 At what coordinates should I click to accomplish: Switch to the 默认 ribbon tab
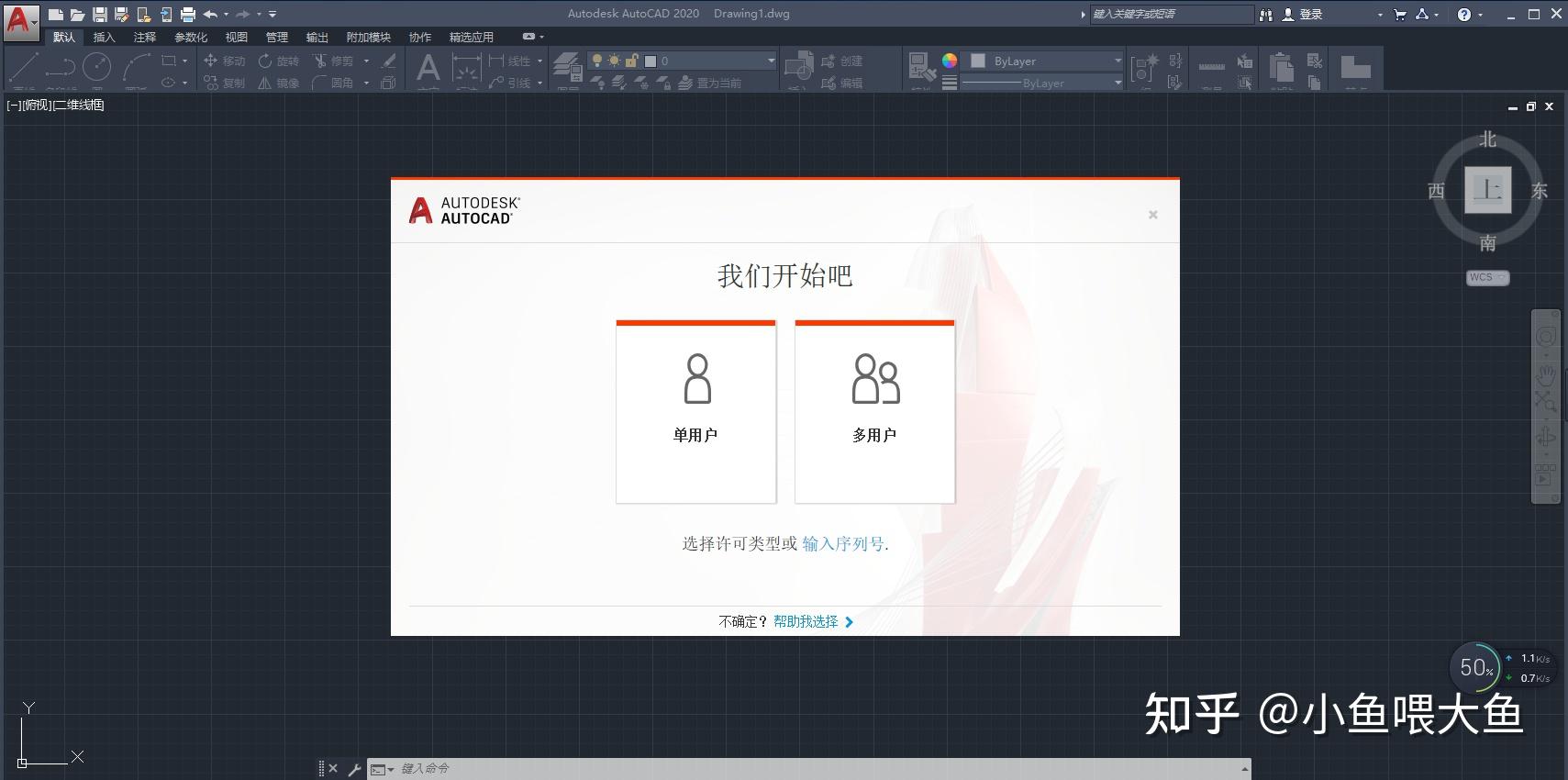click(x=64, y=37)
